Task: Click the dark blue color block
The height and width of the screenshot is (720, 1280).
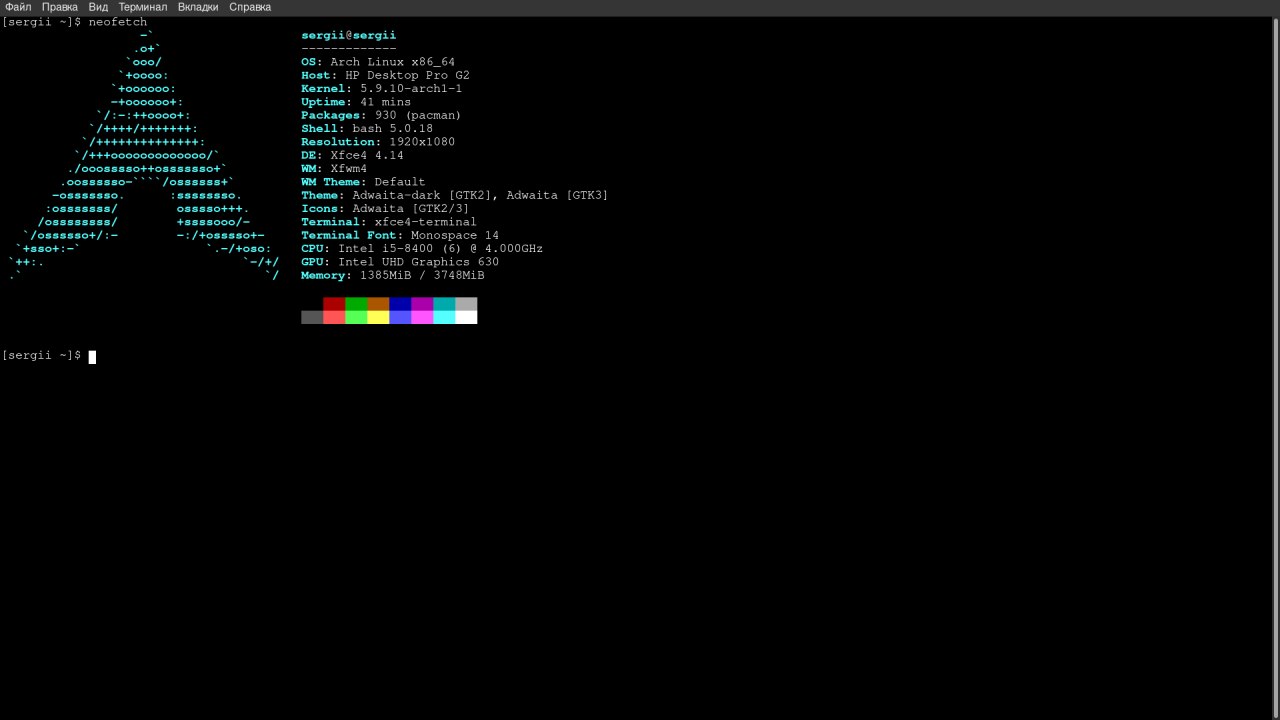Action: [x=400, y=304]
